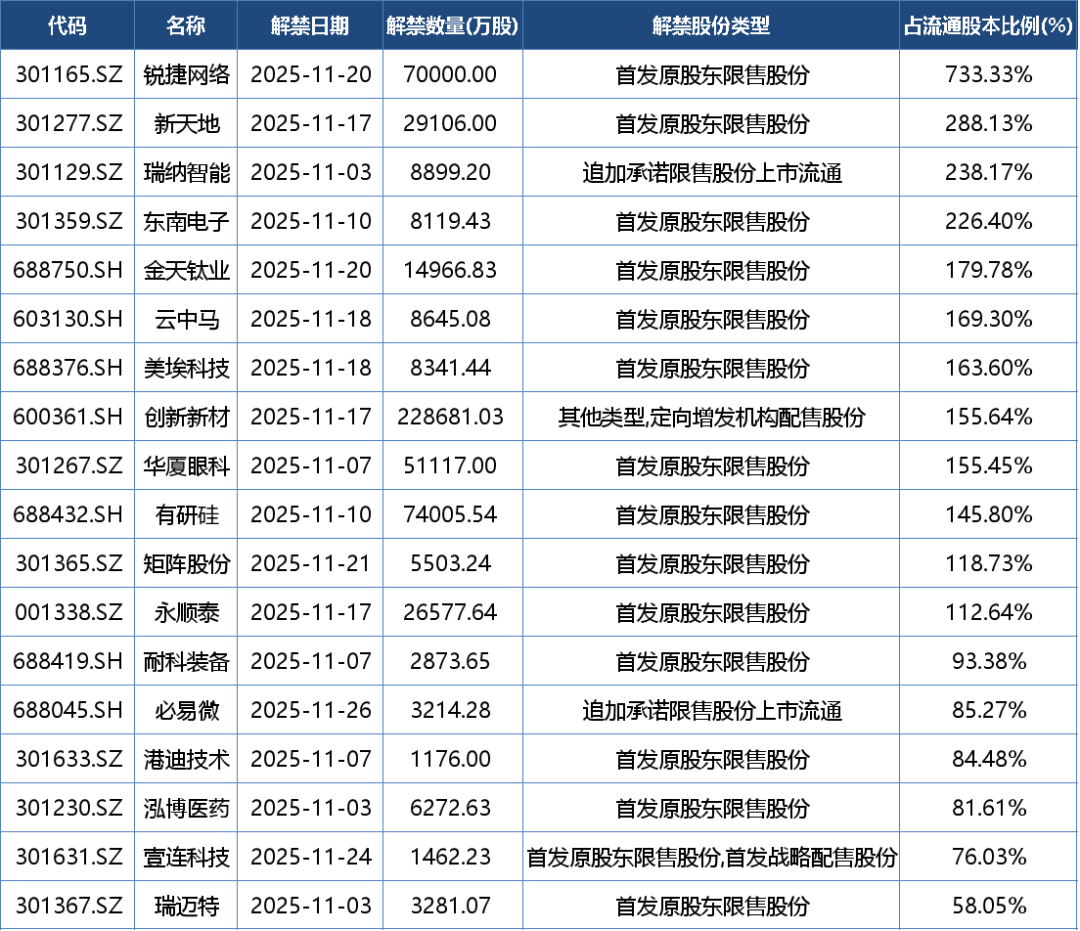Click the 名称 column header
Image resolution: width=1080 pixels, height=931 pixels.
tap(186, 25)
